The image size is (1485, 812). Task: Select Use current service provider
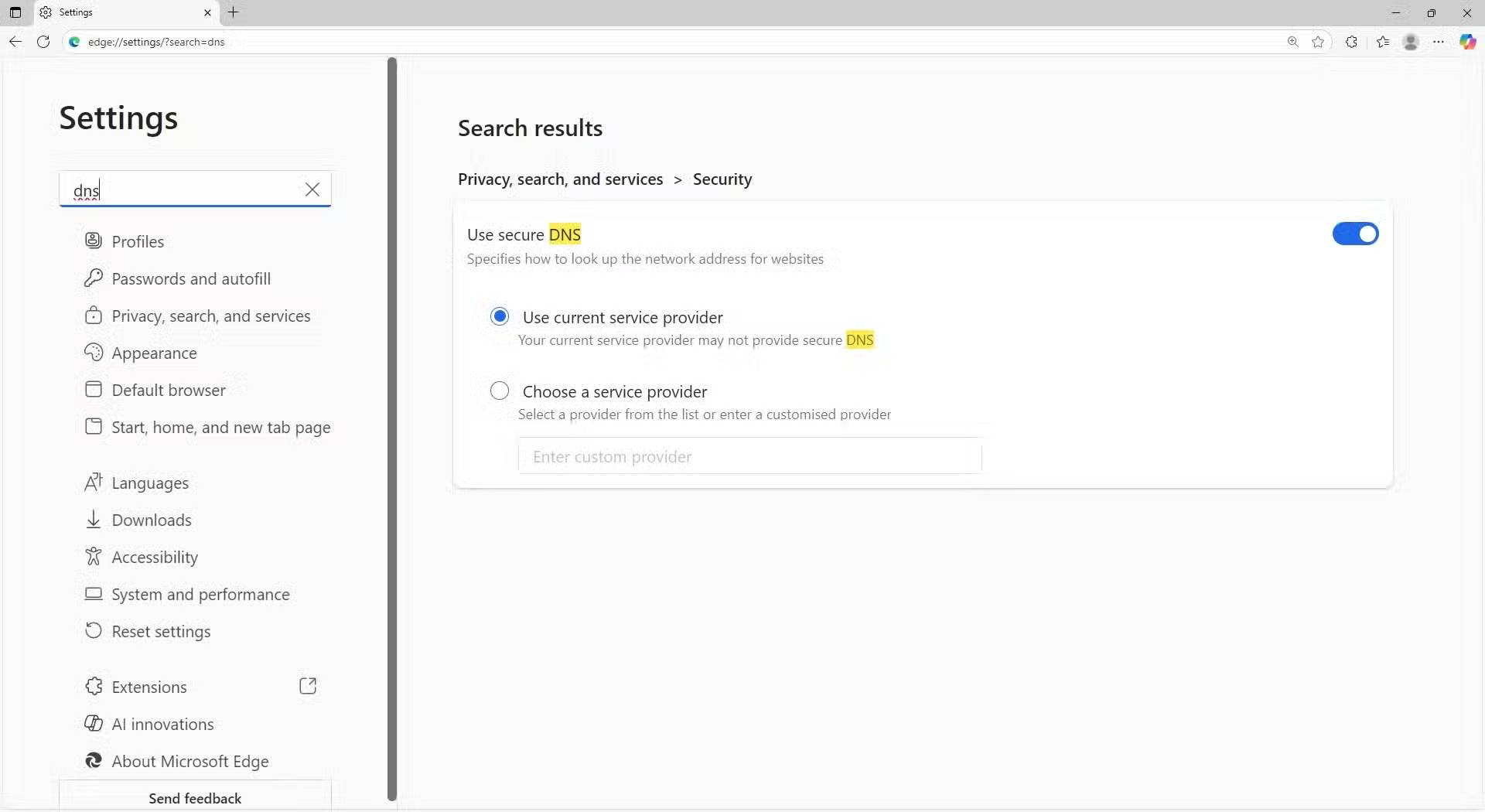pos(499,316)
